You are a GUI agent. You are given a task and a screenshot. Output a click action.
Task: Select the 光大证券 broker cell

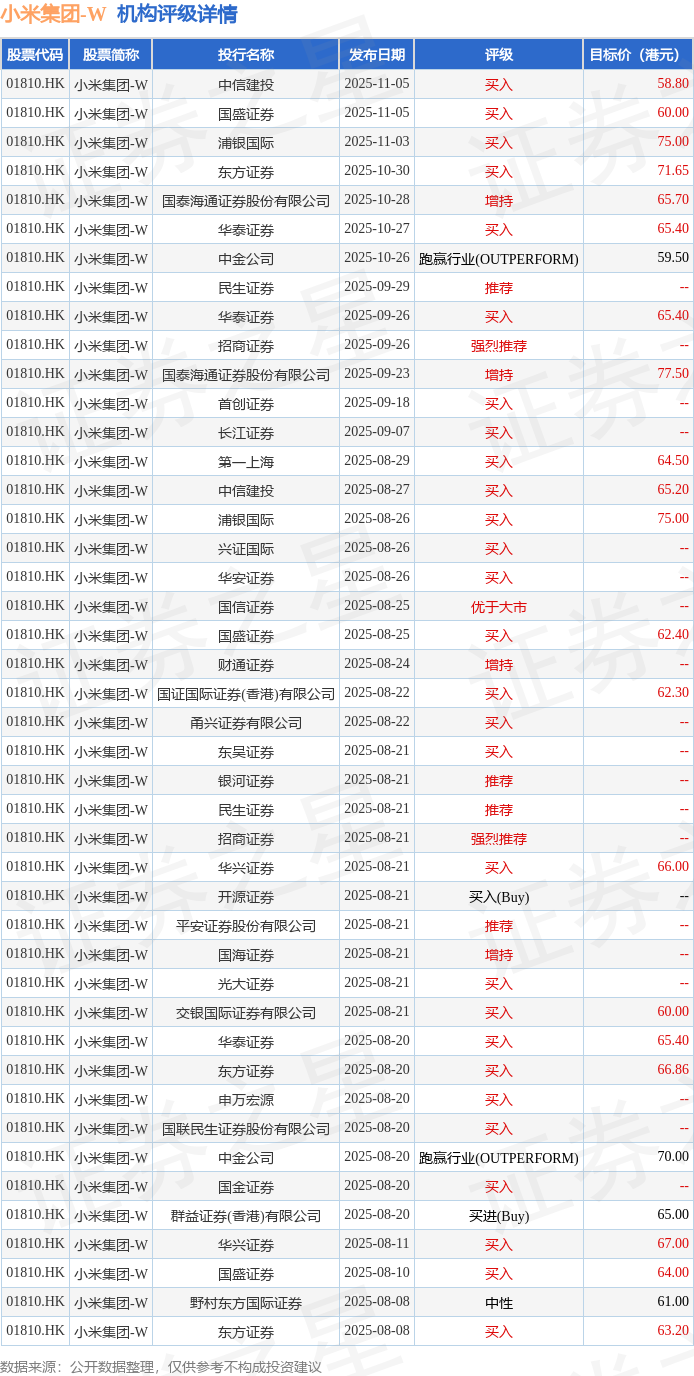click(x=246, y=983)
